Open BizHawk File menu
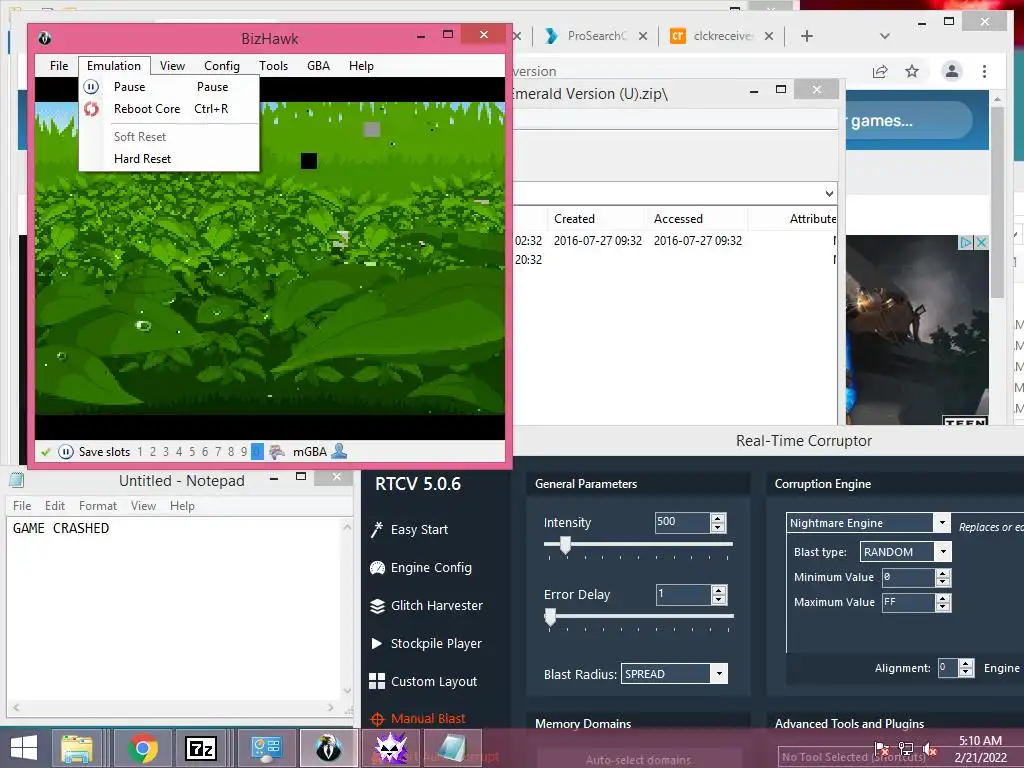This screenshot has width=1024, height=768. coord(59,65)
